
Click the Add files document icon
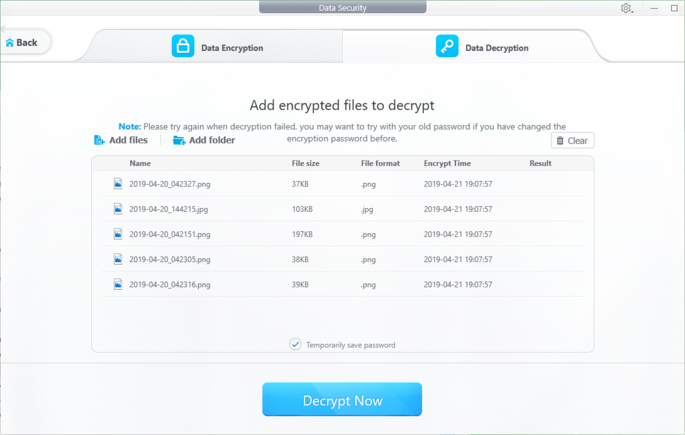tap(99, 140)
